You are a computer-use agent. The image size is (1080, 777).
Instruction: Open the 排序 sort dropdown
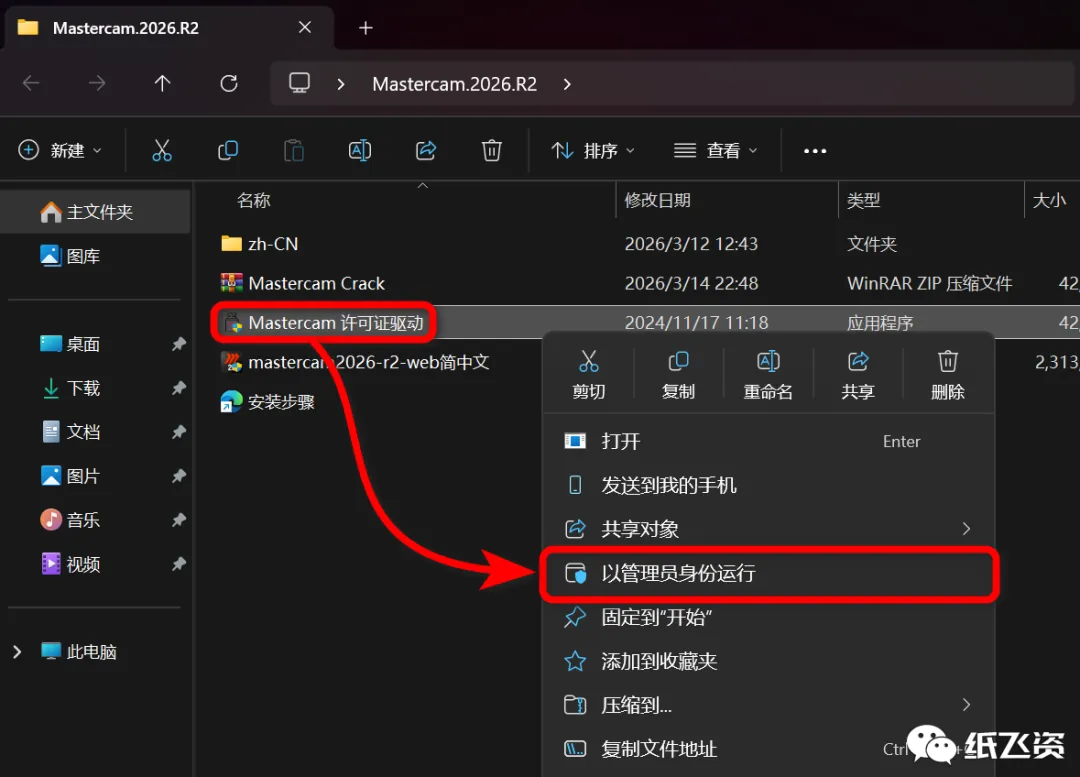tap(593, 150)
